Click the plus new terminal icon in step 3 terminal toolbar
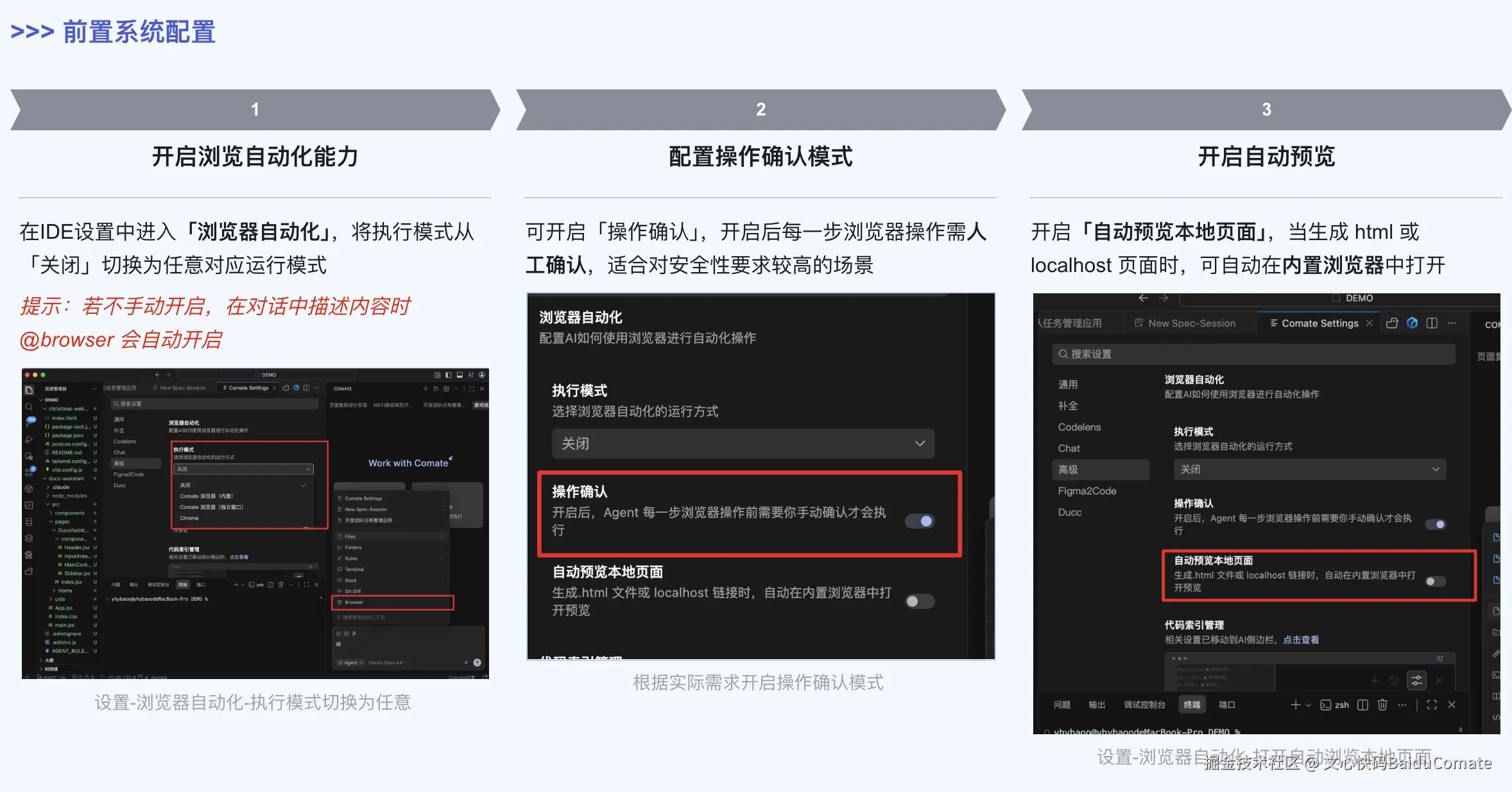Image resolution: width=1512 pixels, height=792 pixels. pos(1295,705)
